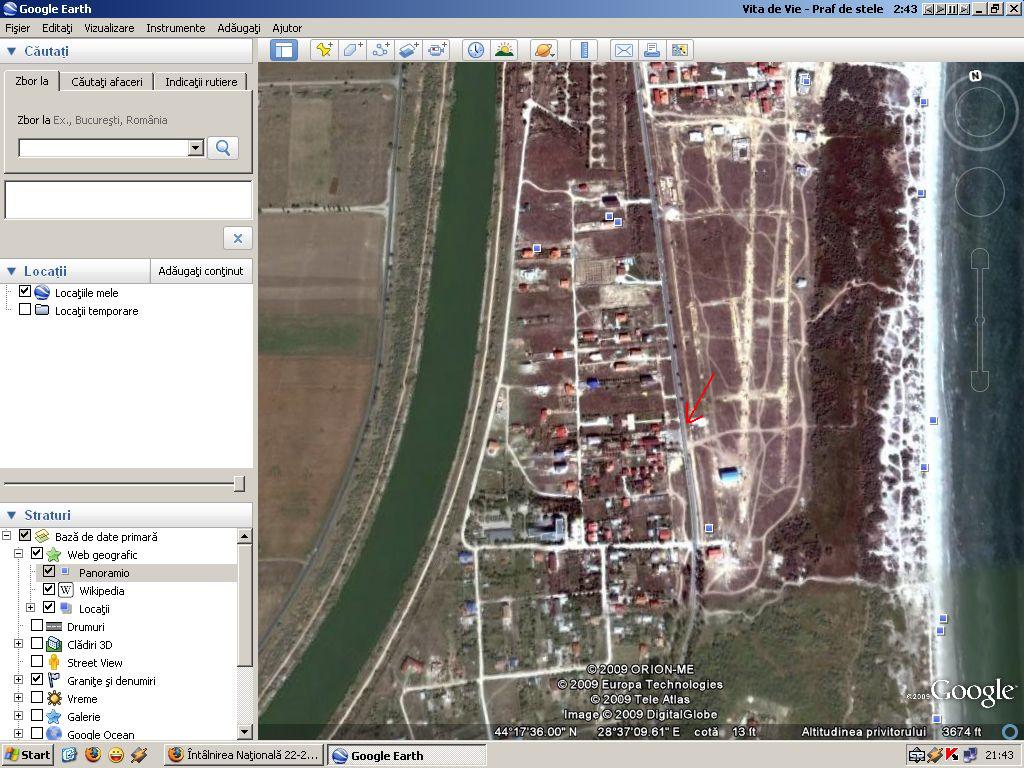Collapse the Căutați panel
Image resolution: width=1024 pixels, height=768 pixels.
[x=12, y=51]
